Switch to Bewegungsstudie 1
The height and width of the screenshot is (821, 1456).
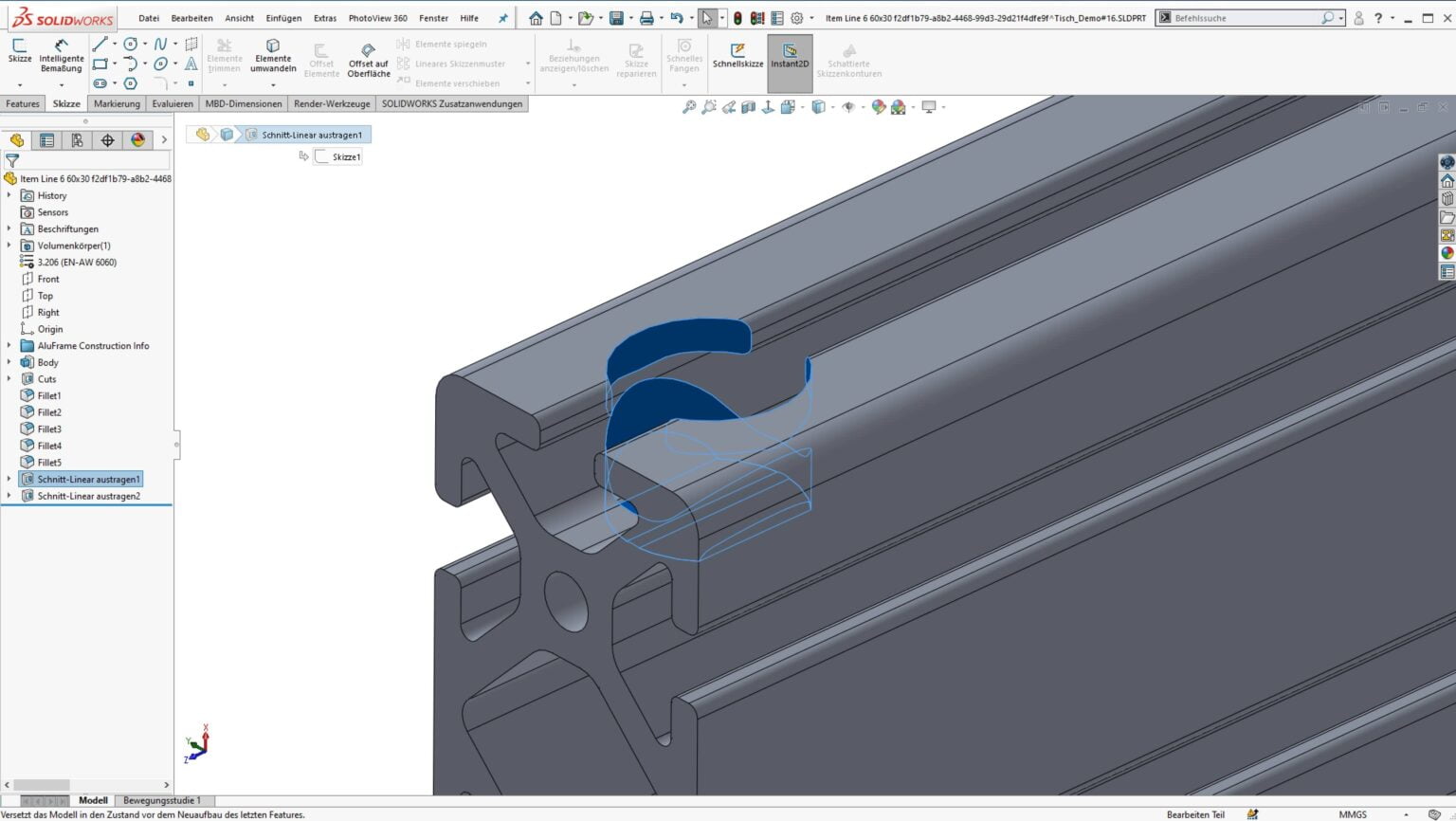(x=161, y=800)
